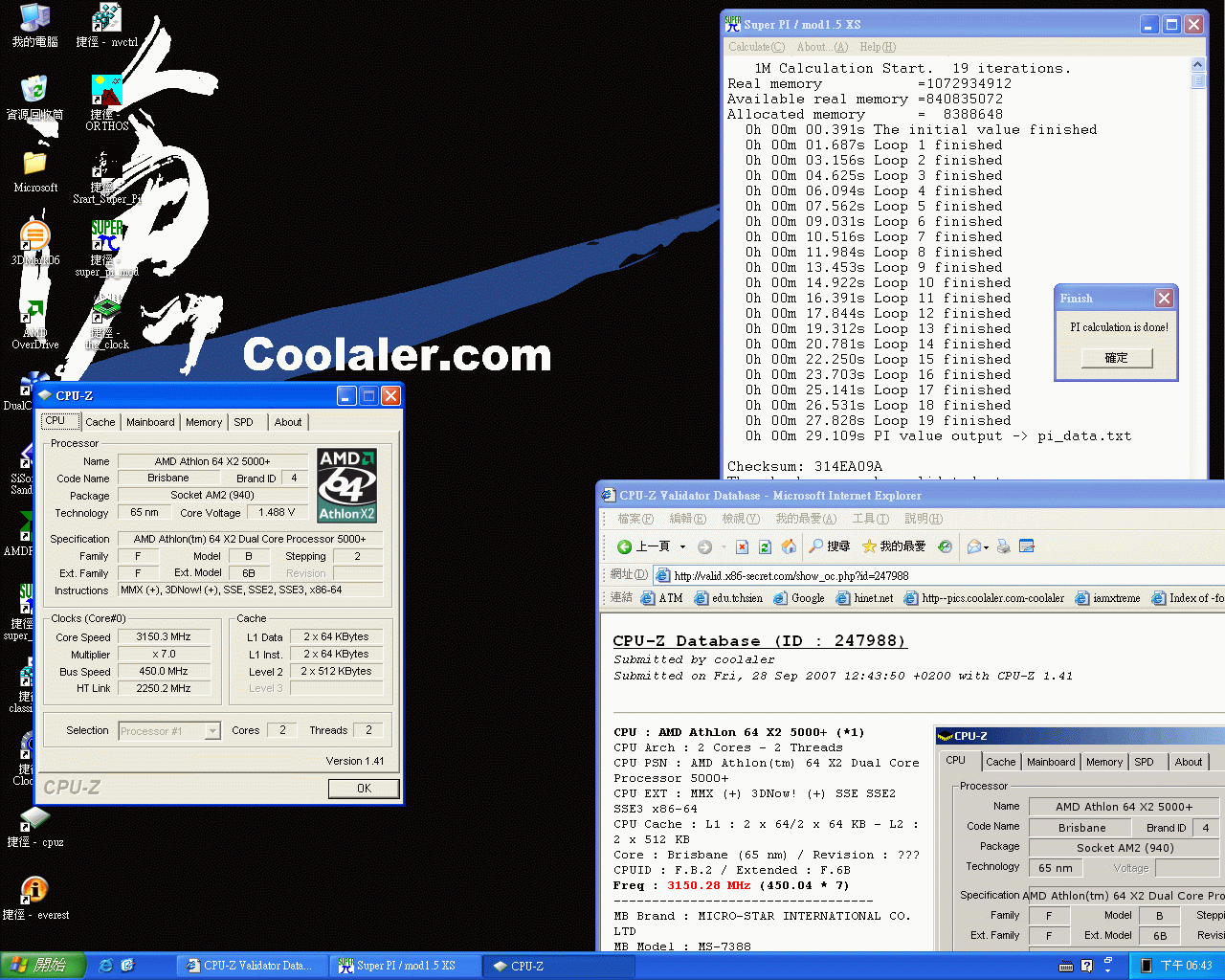Open the About menu in Super PI
1225x980 pixels.
click(822, 47)
